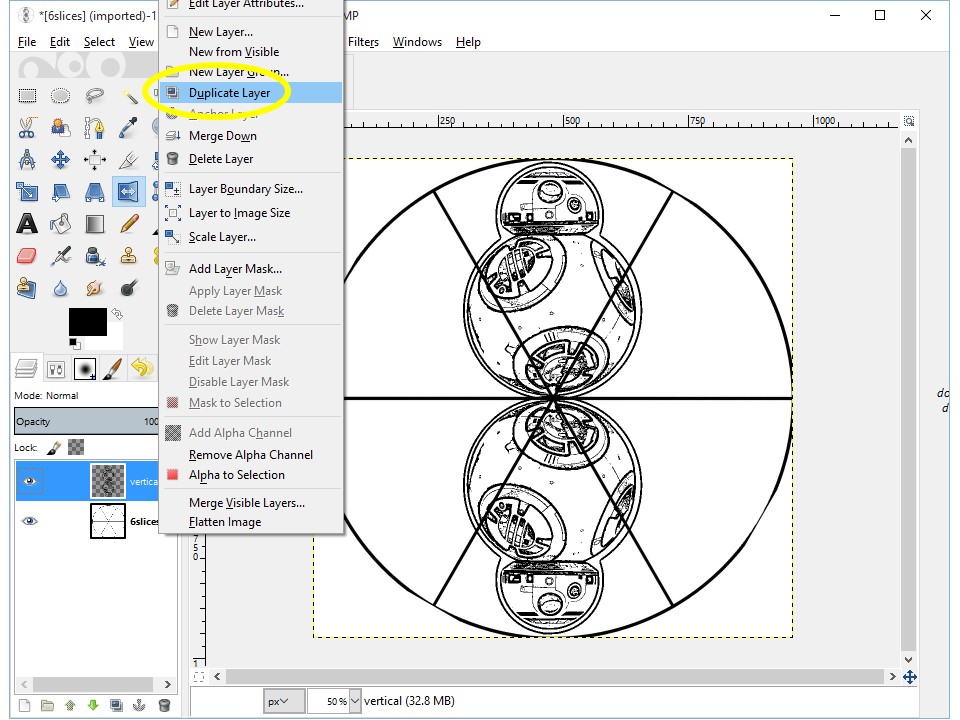Choose Delete Layer from the menu
The width and height of the screenshot is (960, 720).
(x=251, y=159)
